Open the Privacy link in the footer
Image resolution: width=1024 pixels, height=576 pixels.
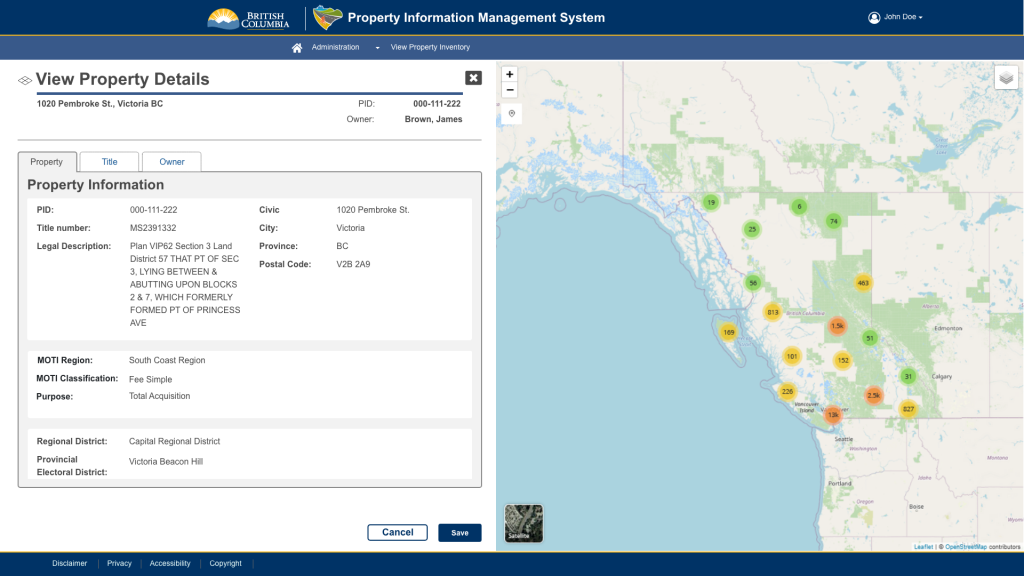tap(119, 563)
